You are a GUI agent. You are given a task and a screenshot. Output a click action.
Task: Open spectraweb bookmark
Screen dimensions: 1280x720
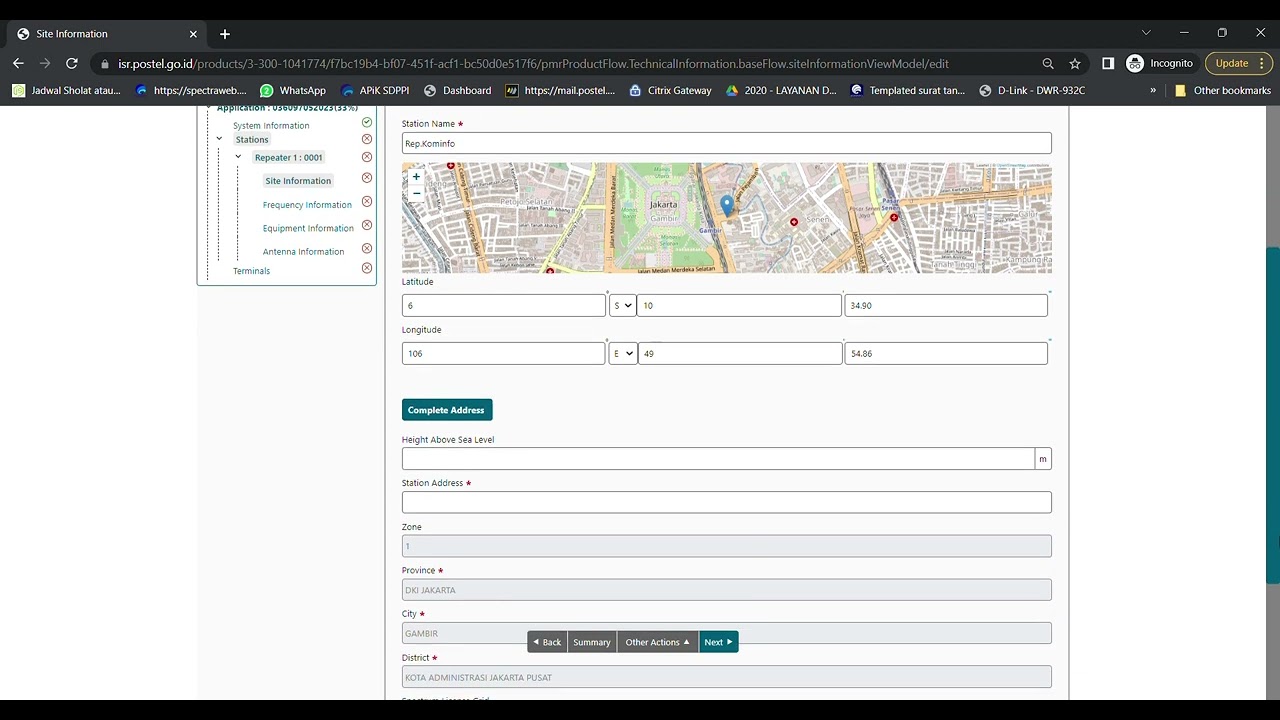pos(190,90)
